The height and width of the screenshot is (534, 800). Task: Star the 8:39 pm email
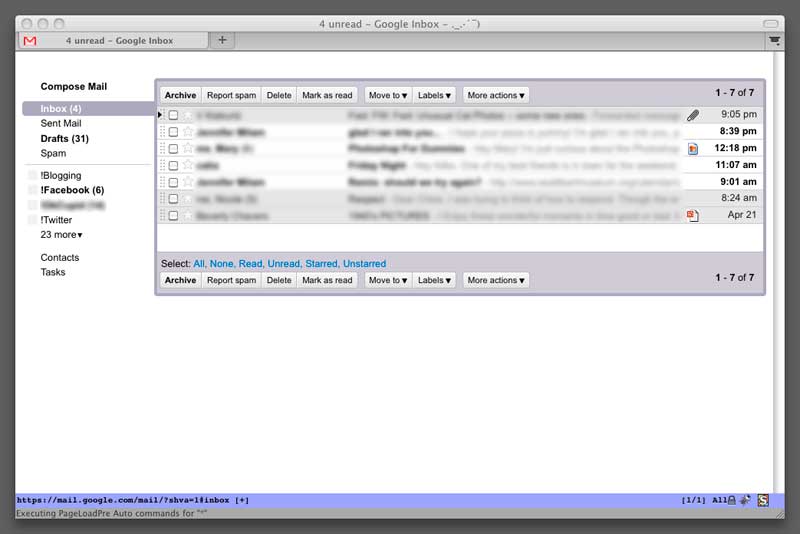[188, 132]
